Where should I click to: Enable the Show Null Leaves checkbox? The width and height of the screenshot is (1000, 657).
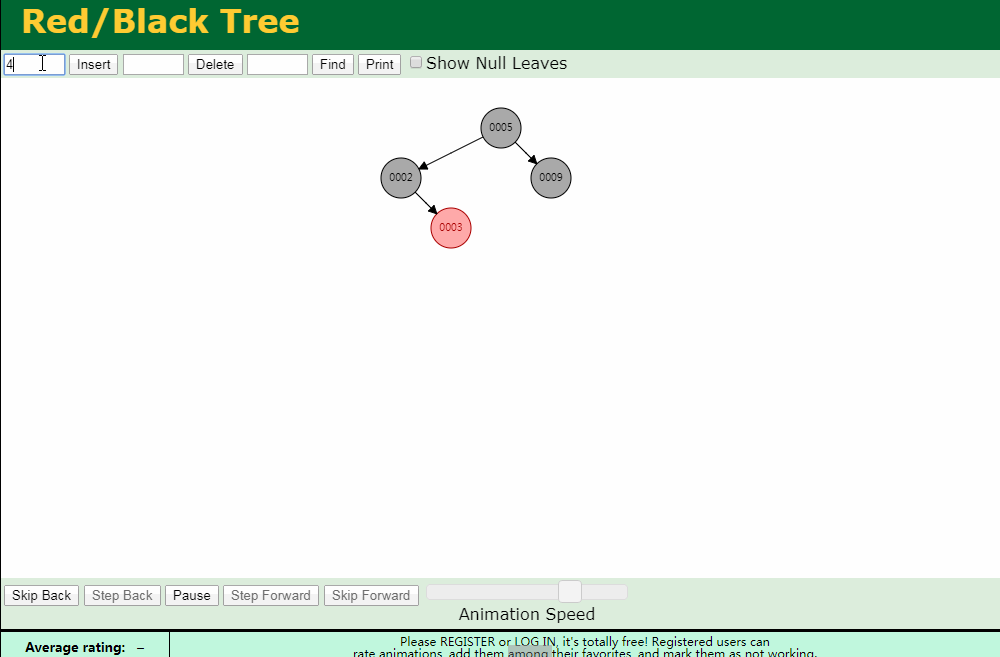416,62
